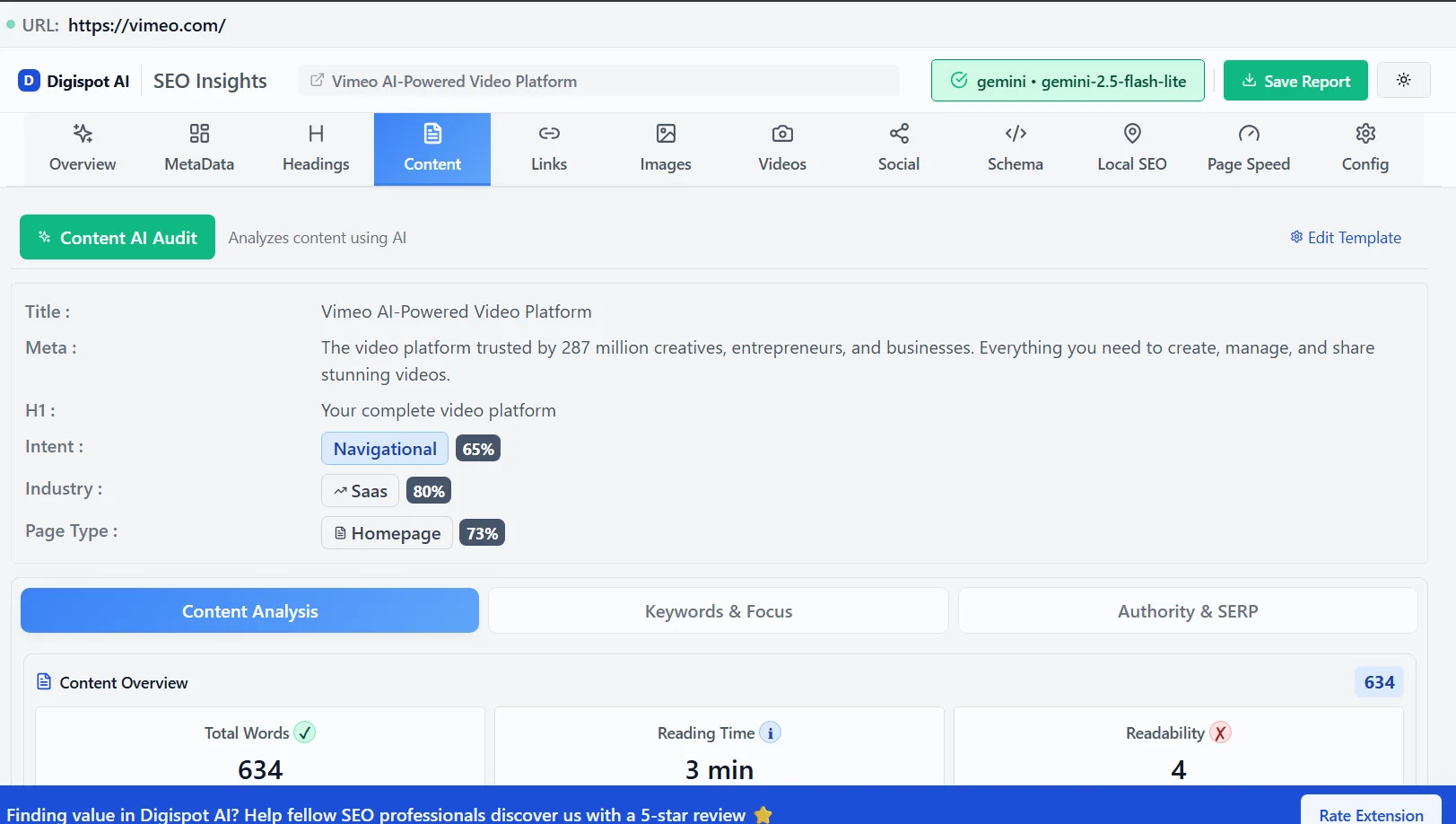Go to the Links tab

tap(549, 149)
